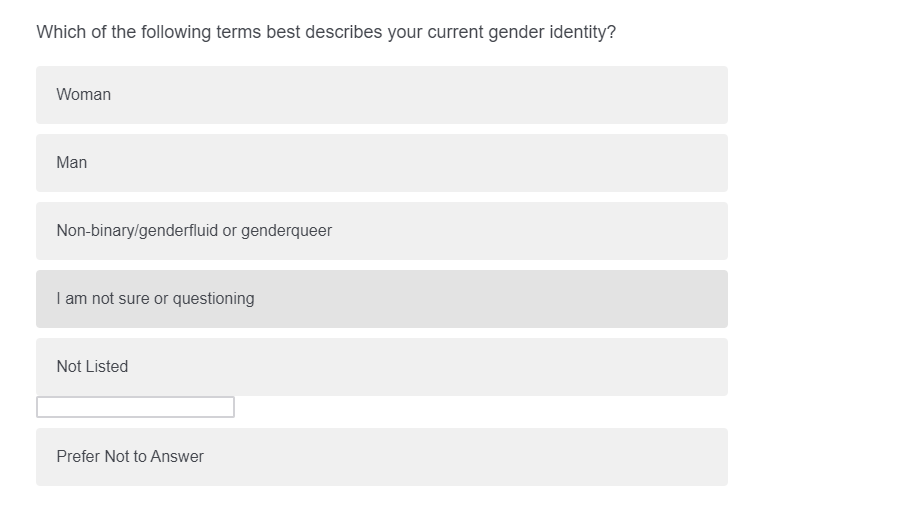The image size is (899, 514).
Task: Click the Non-binary/genderfluid label text
Action: tap(194, 231)
